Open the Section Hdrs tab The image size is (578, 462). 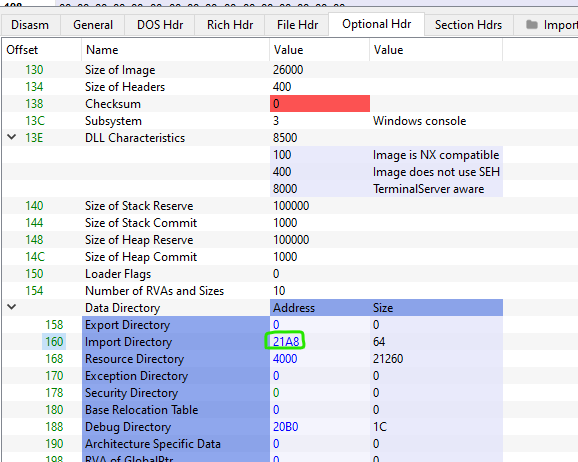tap(468, 25)
